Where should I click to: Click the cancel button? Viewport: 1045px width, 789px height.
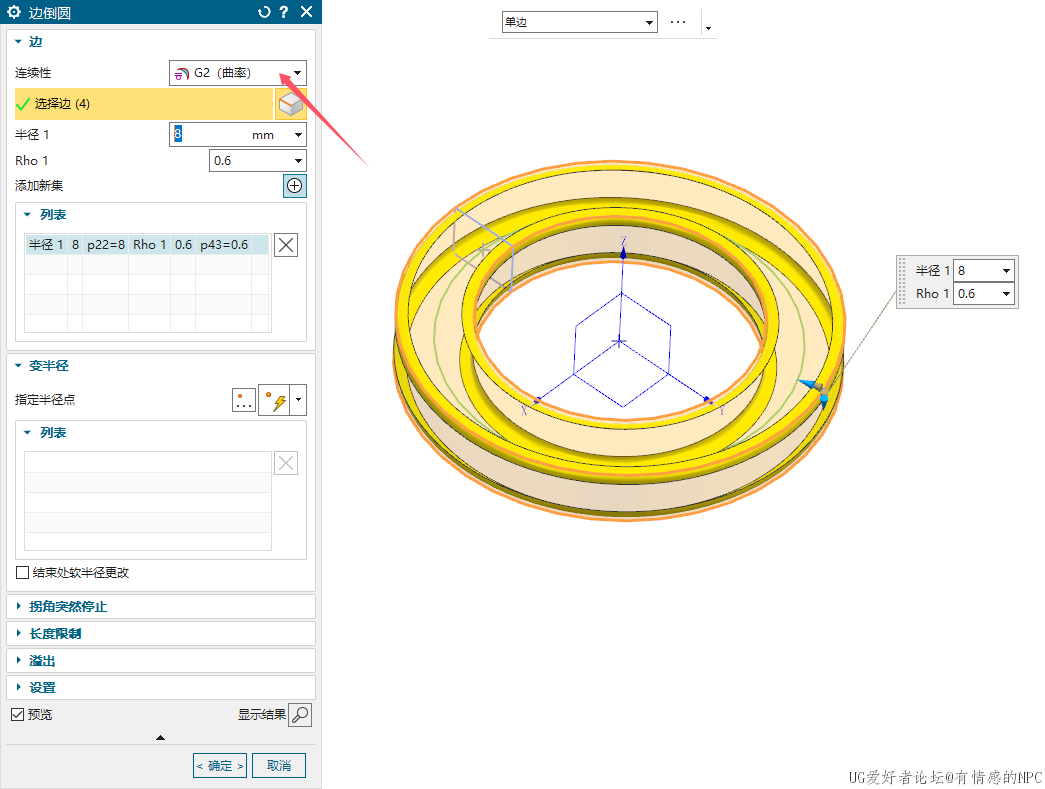pyautogui.click(x=279, y=766)
